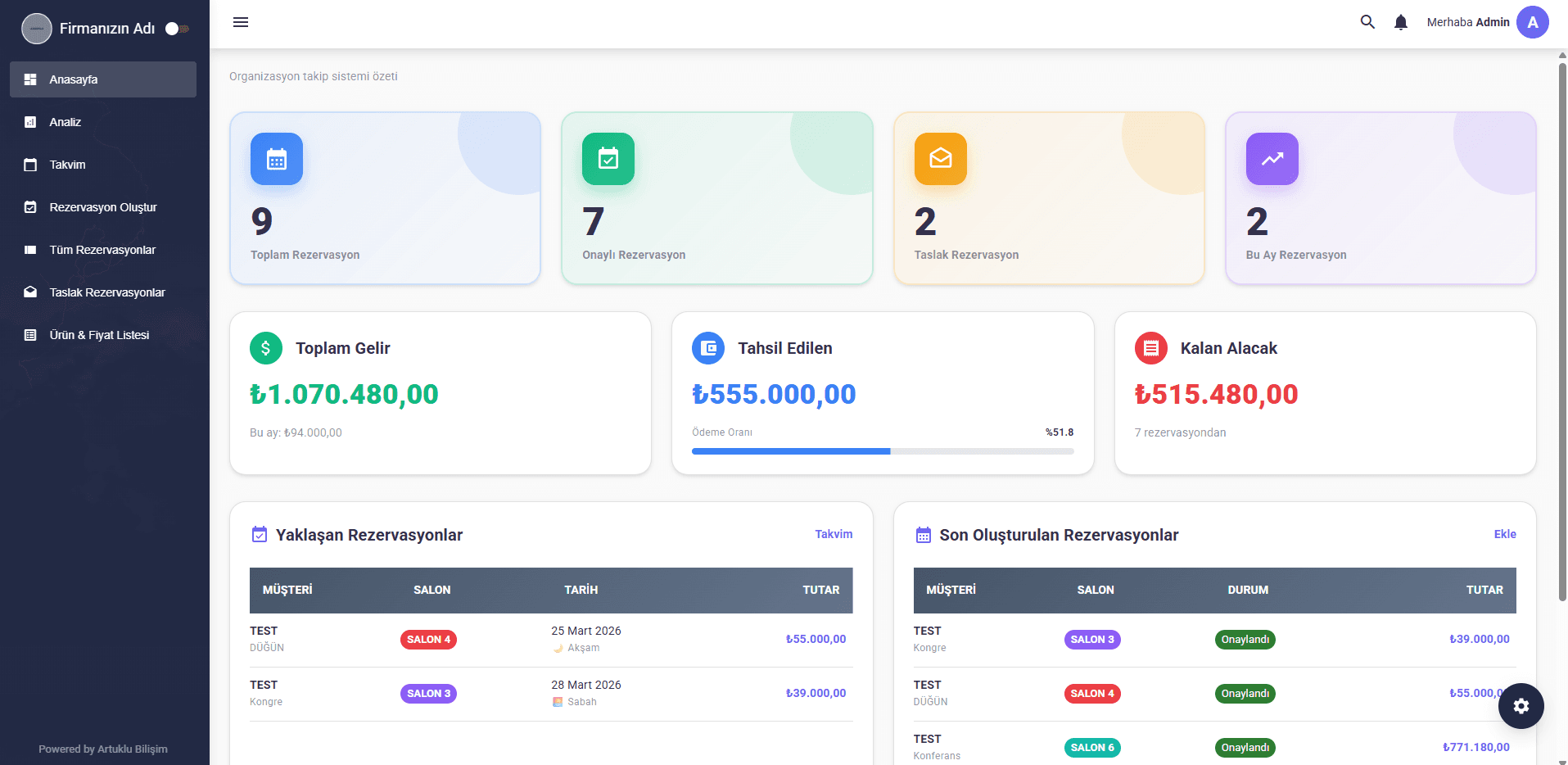Viewport: 1568px width, 765px height.
Task: Click the hamburger menu icon
Action: (241, 22)
